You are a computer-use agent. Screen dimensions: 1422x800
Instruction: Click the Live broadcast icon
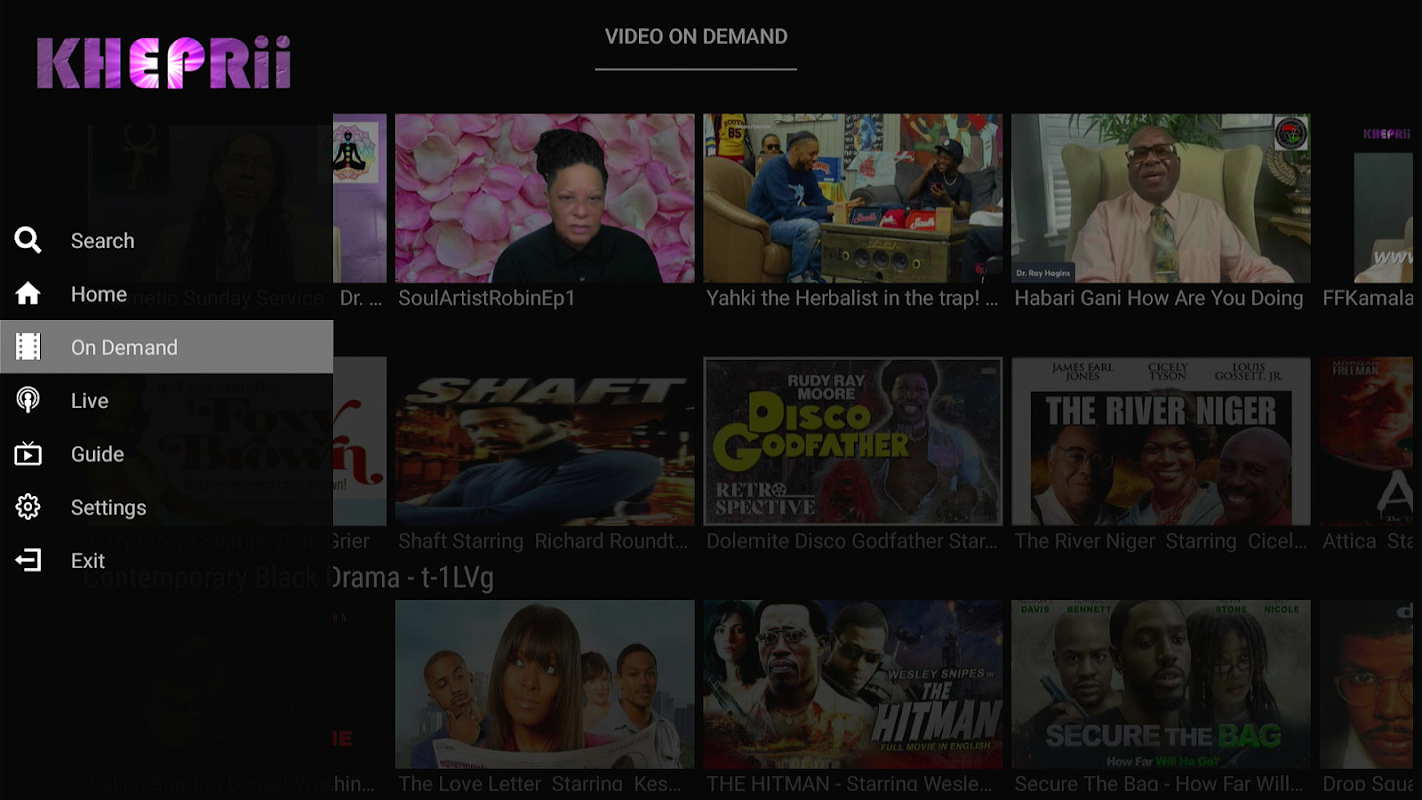coord(28,400)
